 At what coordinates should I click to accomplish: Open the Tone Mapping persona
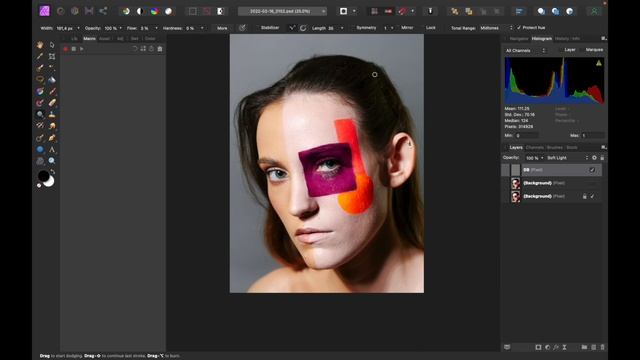click(89, 11)
